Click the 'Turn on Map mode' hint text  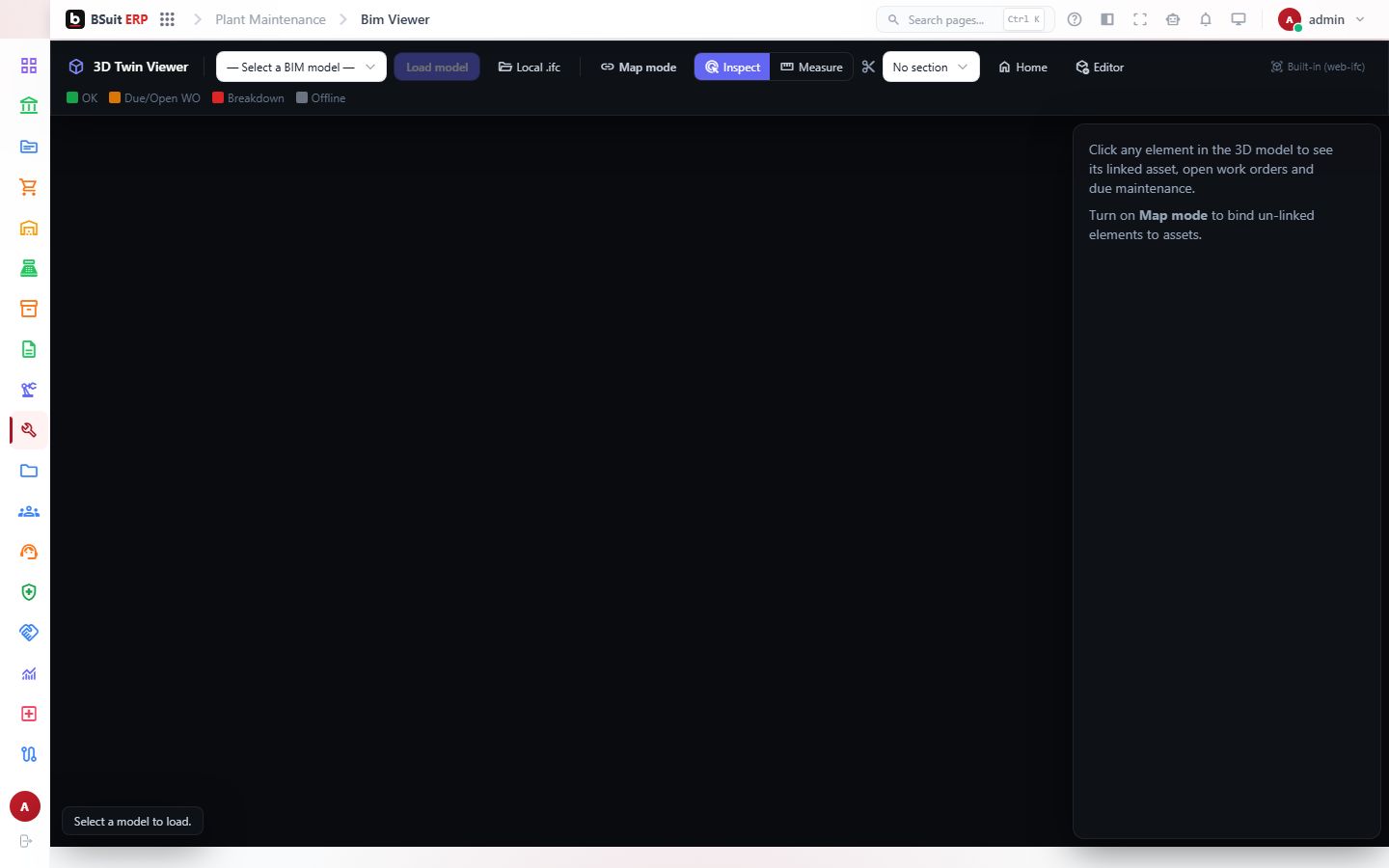click(1202, 225)
